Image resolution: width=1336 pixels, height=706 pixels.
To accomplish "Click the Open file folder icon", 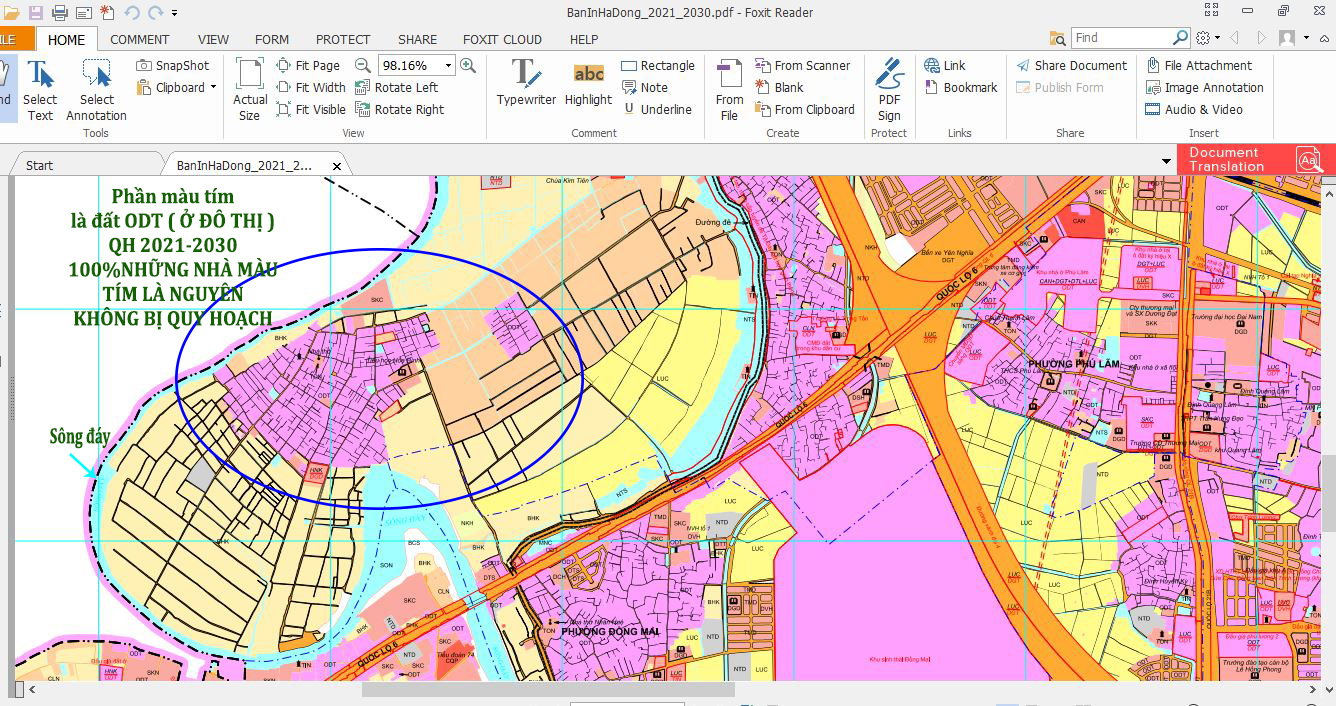I will 10,13.
